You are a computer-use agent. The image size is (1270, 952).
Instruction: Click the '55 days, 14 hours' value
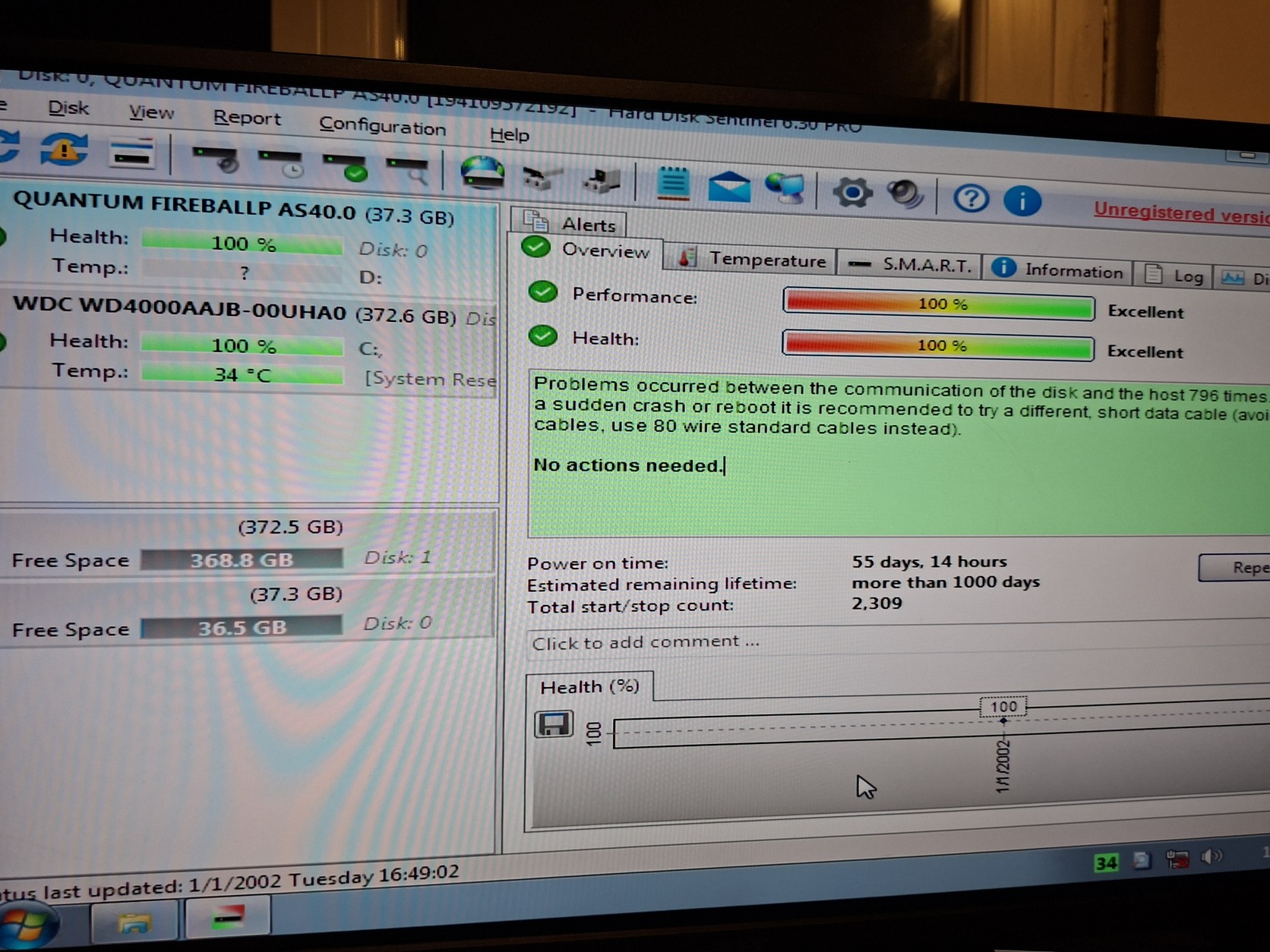click(x=929, y=561)
